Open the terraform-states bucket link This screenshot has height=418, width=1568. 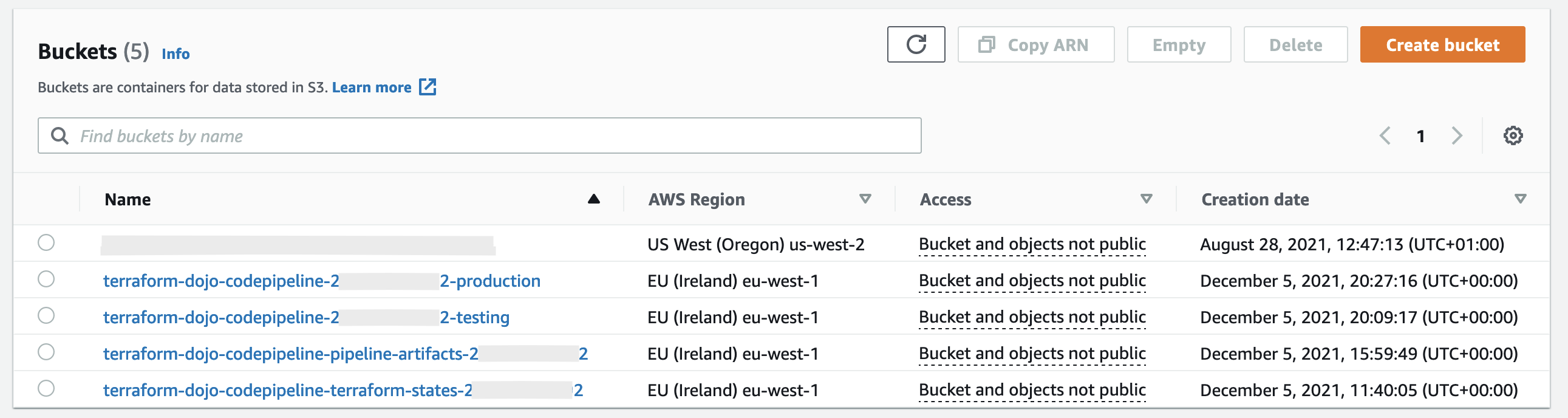pyautogui.click(x=286, y=390)
